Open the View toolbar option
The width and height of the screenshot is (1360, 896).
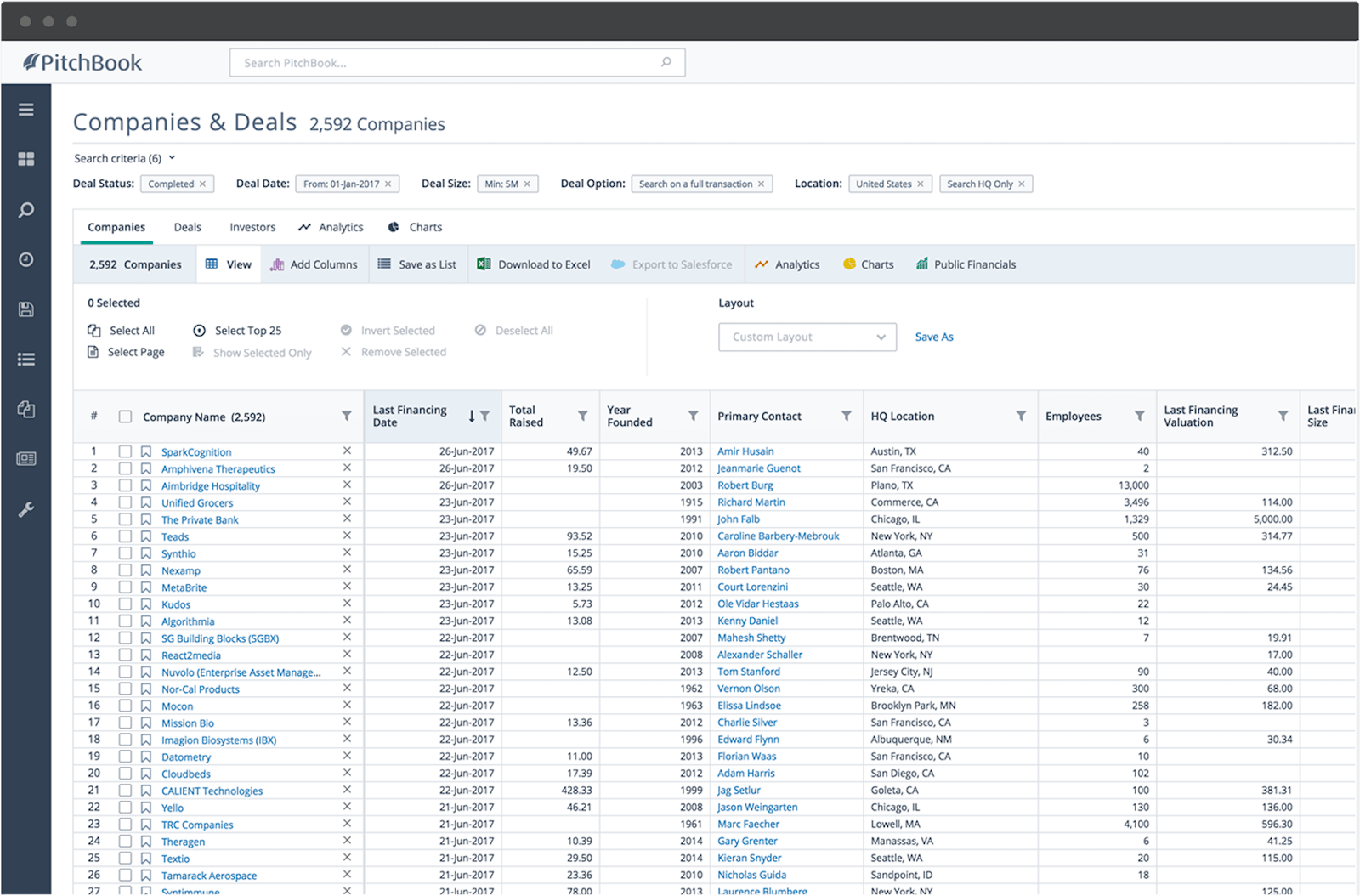pos(229,264)
